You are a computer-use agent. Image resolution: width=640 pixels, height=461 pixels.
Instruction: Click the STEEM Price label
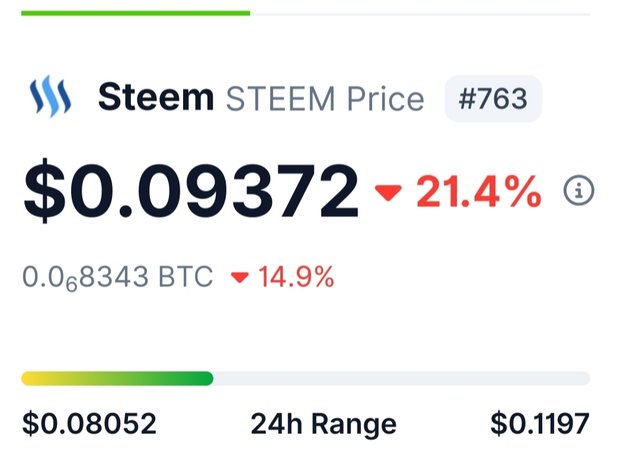pos(325,99)
